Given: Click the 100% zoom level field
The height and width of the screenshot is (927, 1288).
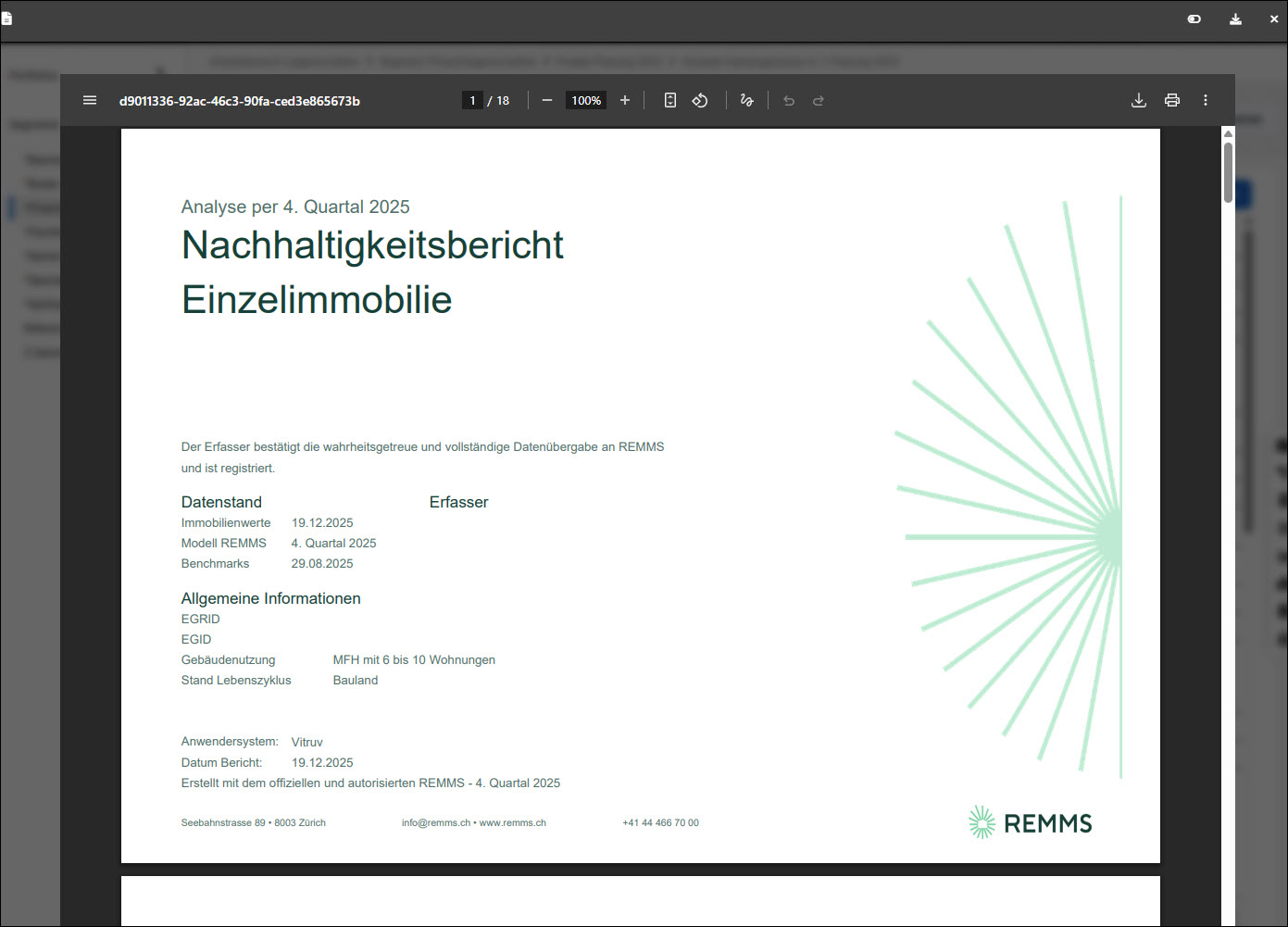Looking at the screenshot, I should pos(586,100).
